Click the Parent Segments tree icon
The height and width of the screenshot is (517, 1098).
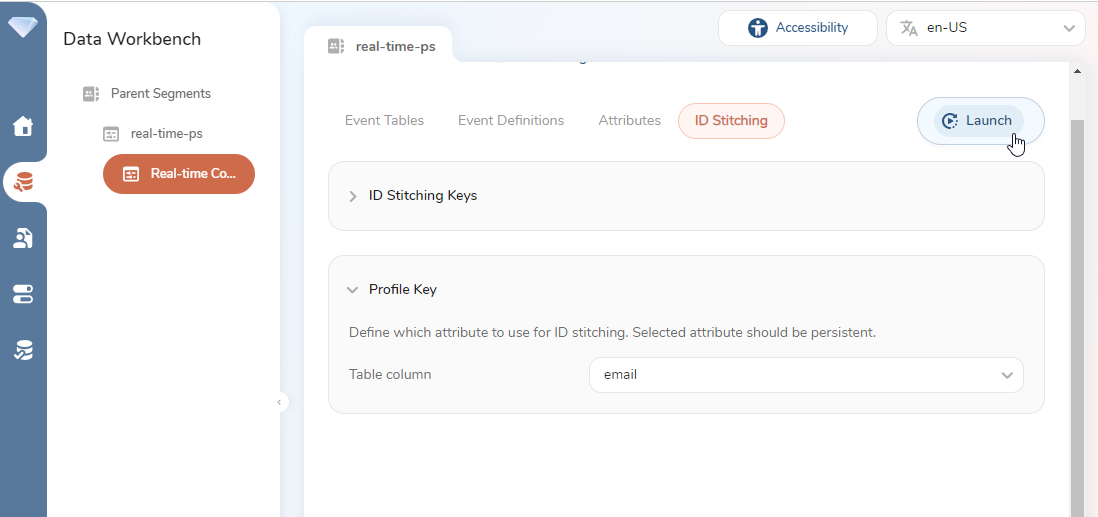[91, 94]
